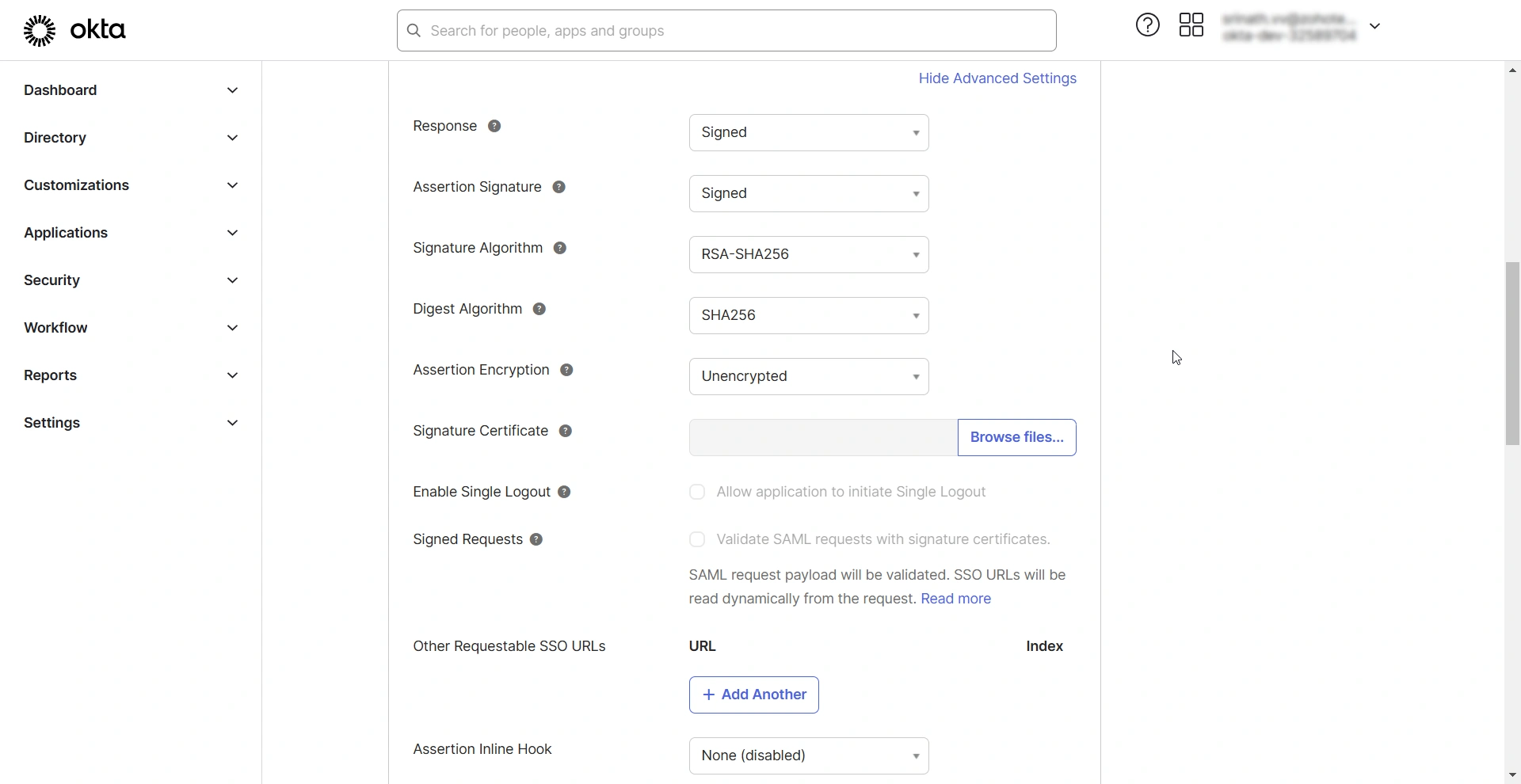
Task: Open the Assertion Inline Hook dropdown
Action: 809,756
